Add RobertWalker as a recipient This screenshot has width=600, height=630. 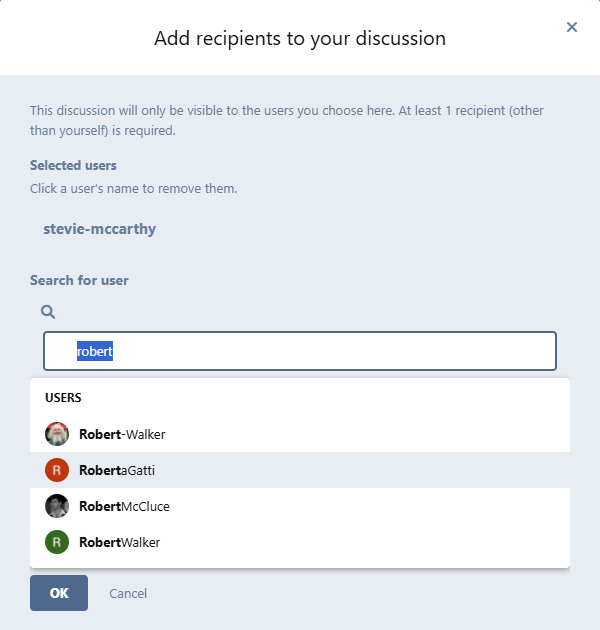(119, 542)
